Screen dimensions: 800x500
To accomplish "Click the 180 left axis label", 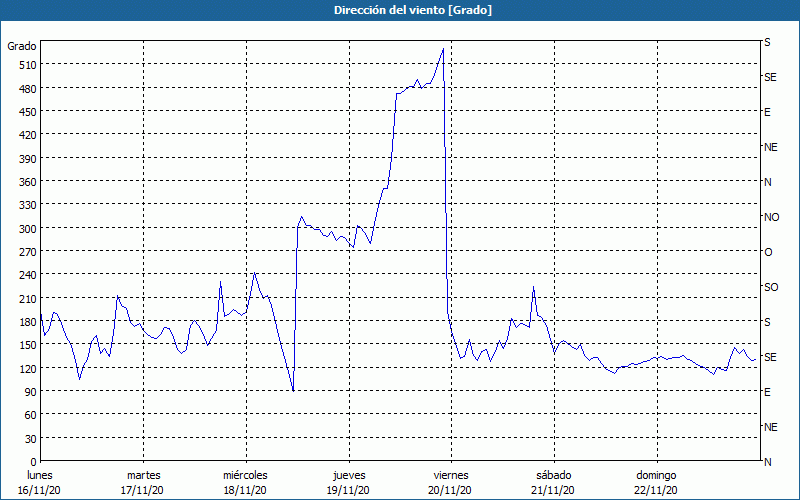I will tap(28, 322).
